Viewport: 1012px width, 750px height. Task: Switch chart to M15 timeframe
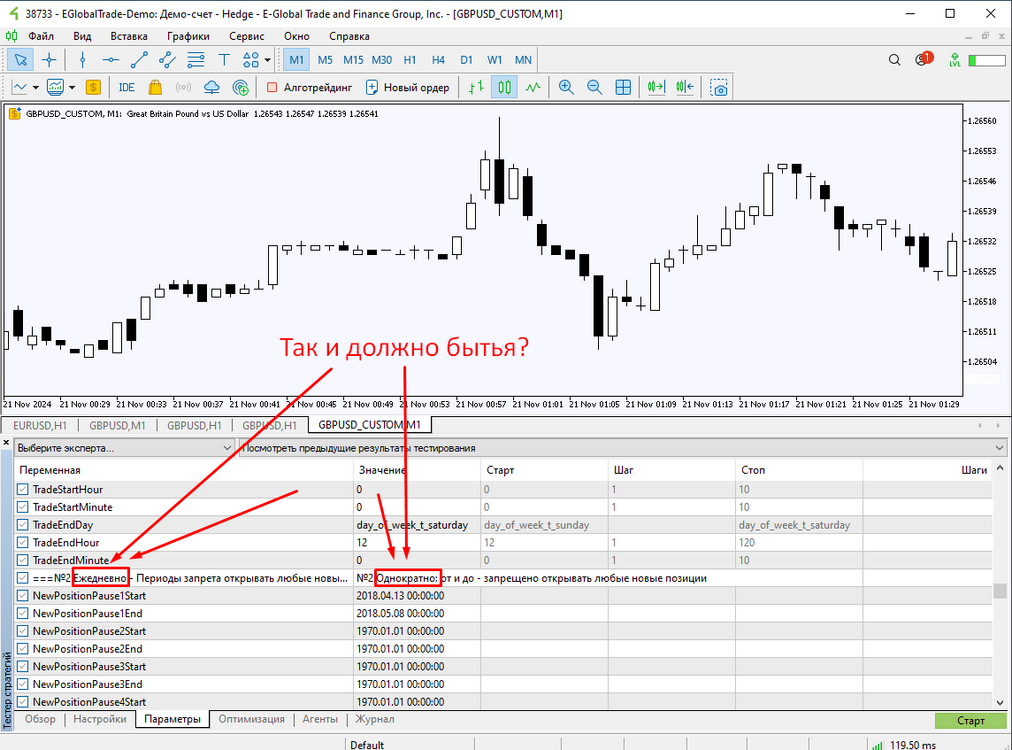353,60
